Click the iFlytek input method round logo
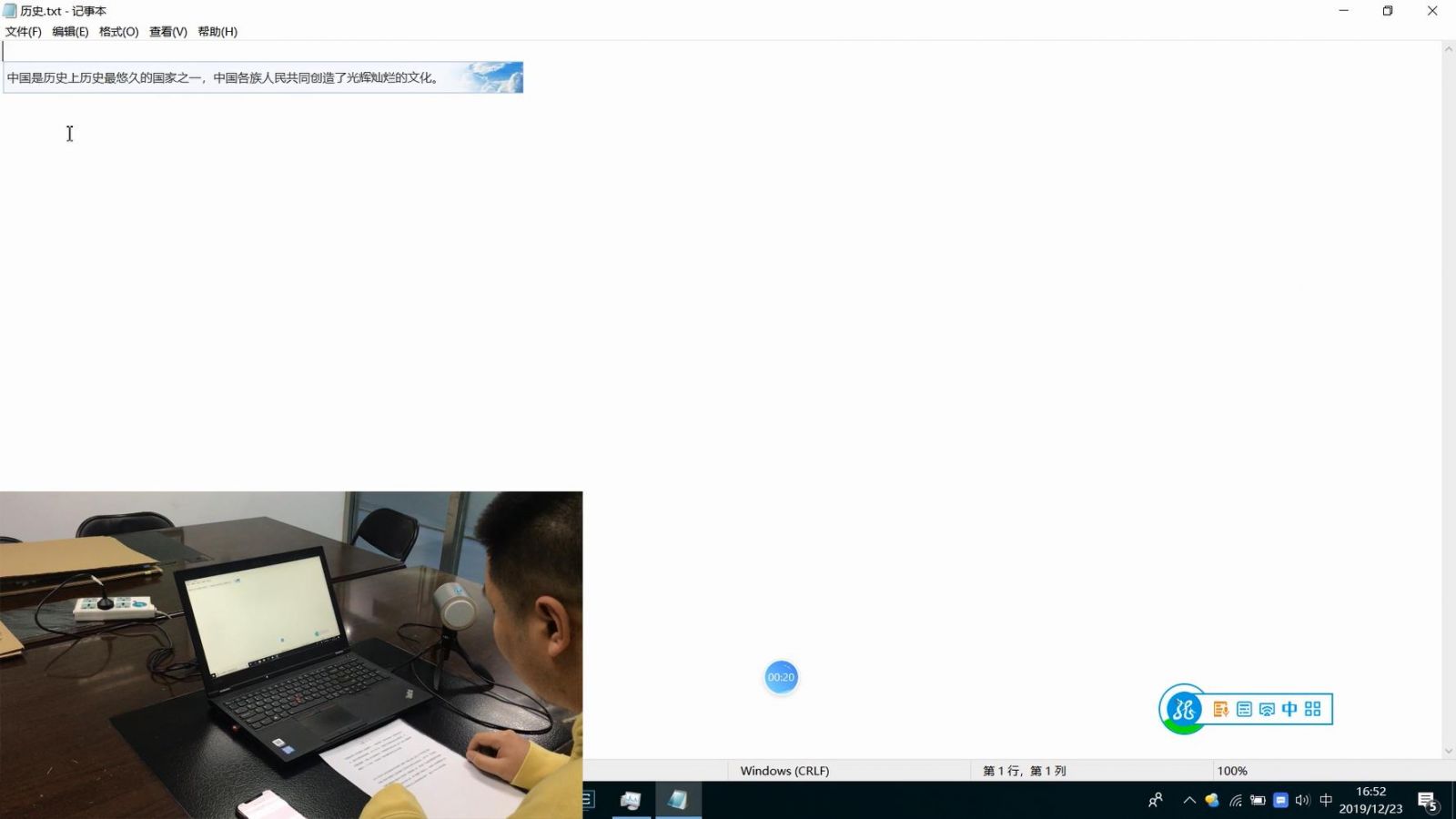 tap(1183, 709)
